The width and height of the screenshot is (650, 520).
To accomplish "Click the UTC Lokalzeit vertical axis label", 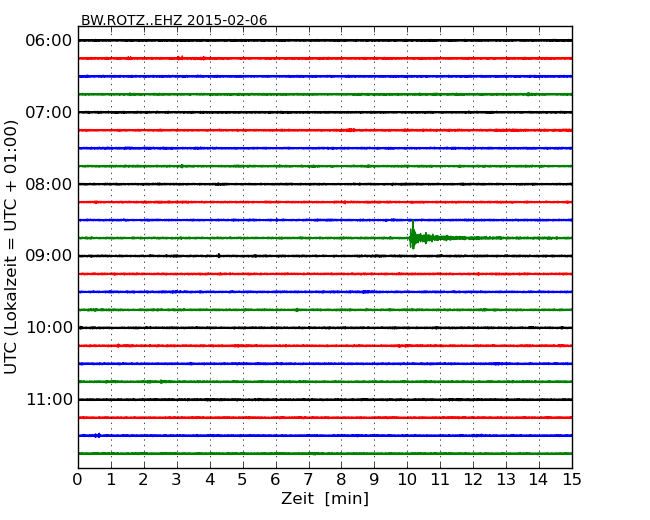I will tap(11, 247).
